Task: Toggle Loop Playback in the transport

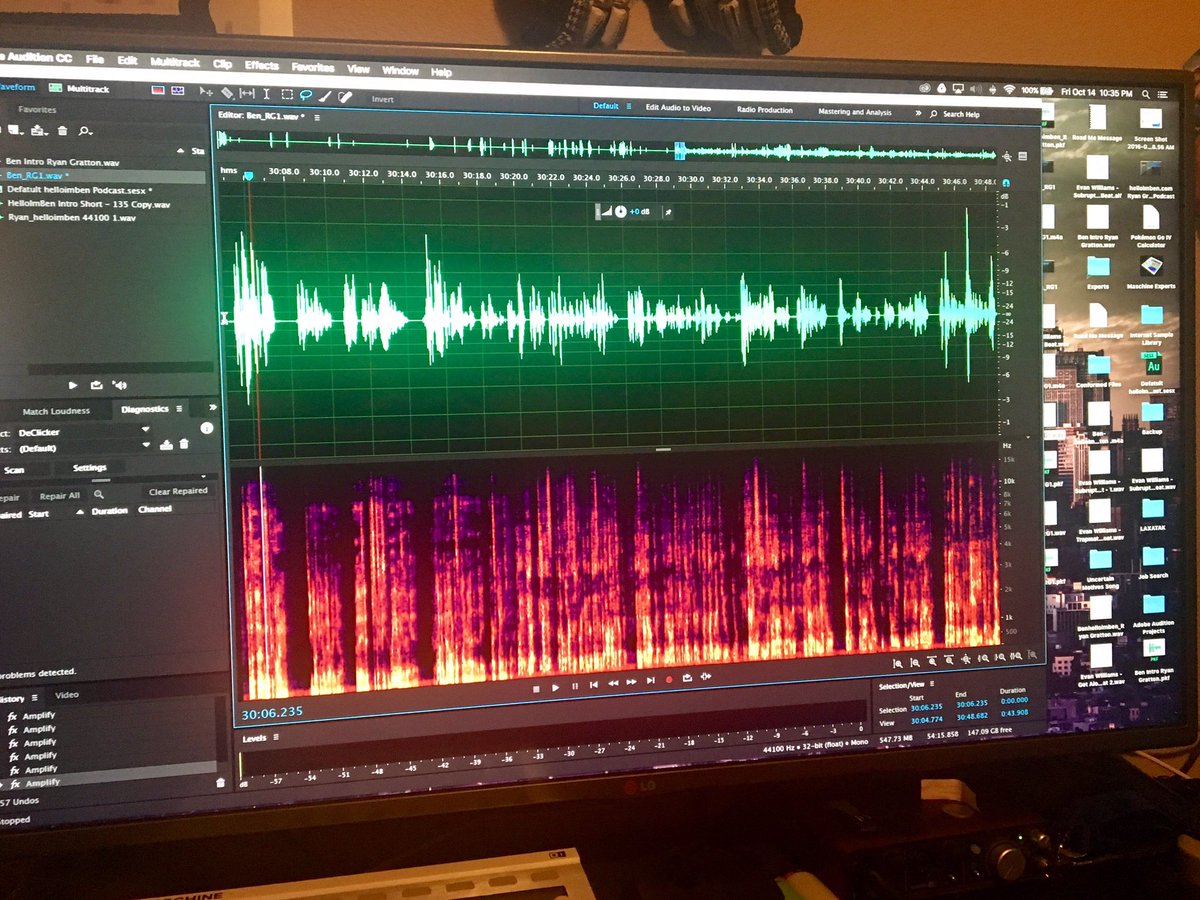Action: [687, 678]
